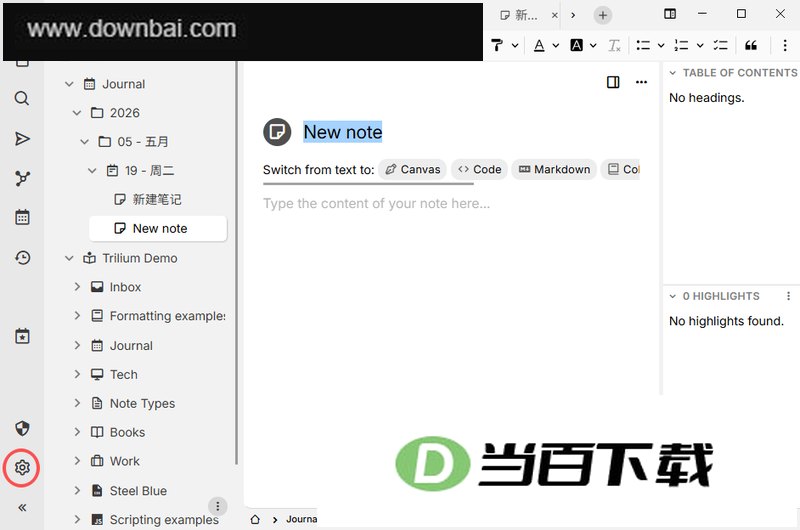The image size is (800, 530).
Task: Open today's journal starred calendar icon
Action: [22, 336]
